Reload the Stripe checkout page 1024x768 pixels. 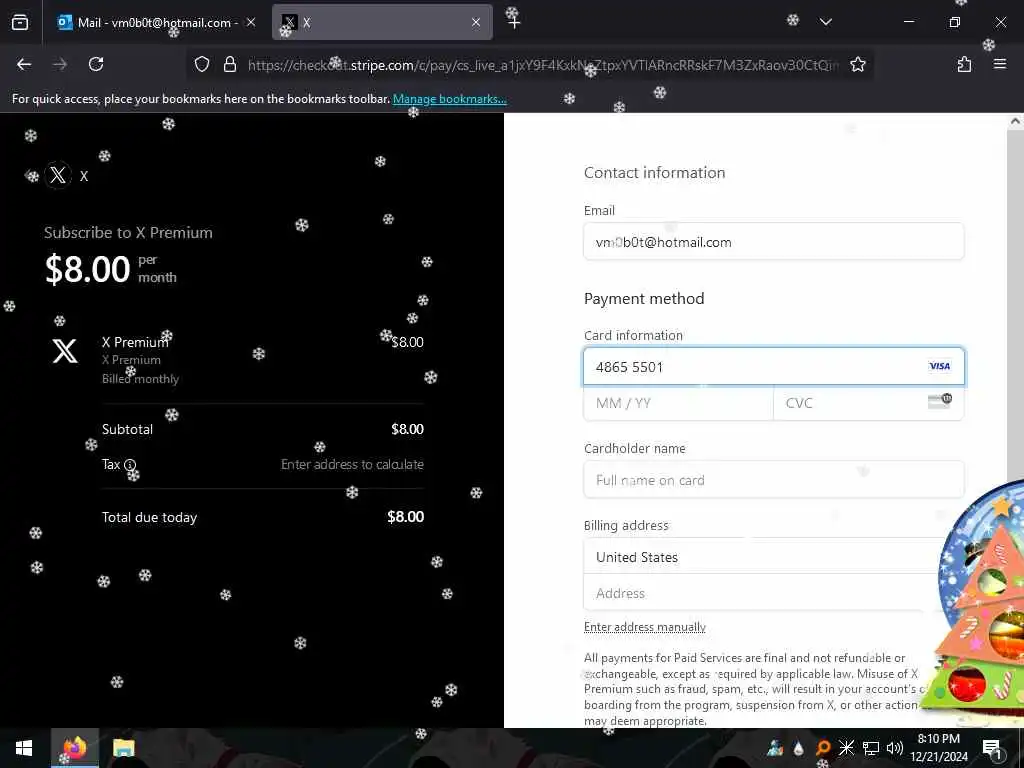click(x=96, y=64)
